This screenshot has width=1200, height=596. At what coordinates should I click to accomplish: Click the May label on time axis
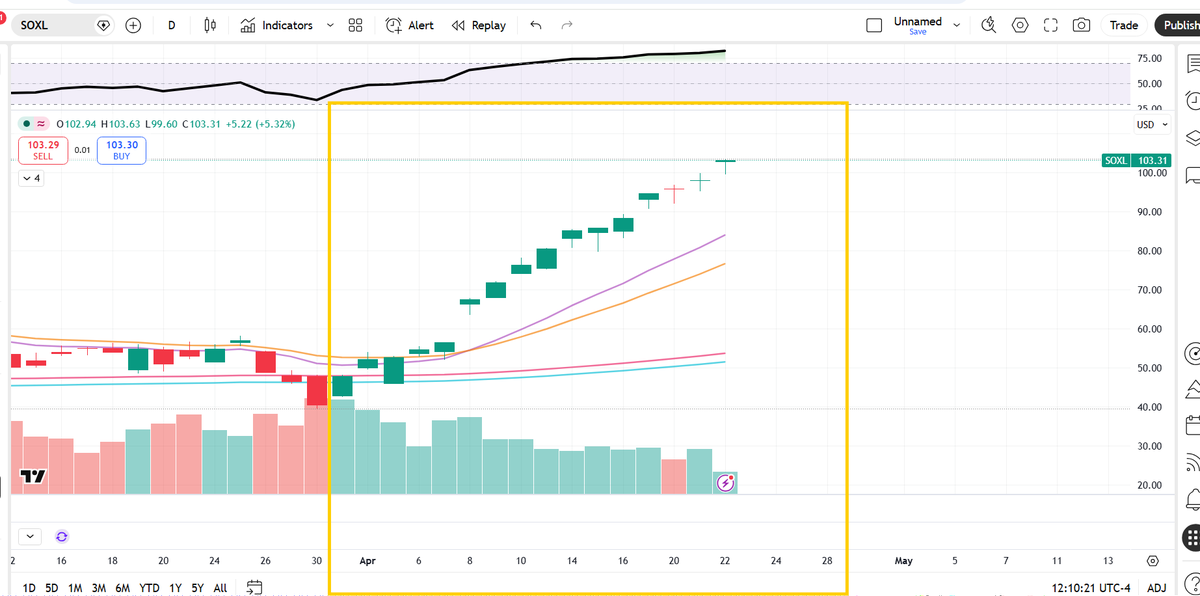pos(904,561)
